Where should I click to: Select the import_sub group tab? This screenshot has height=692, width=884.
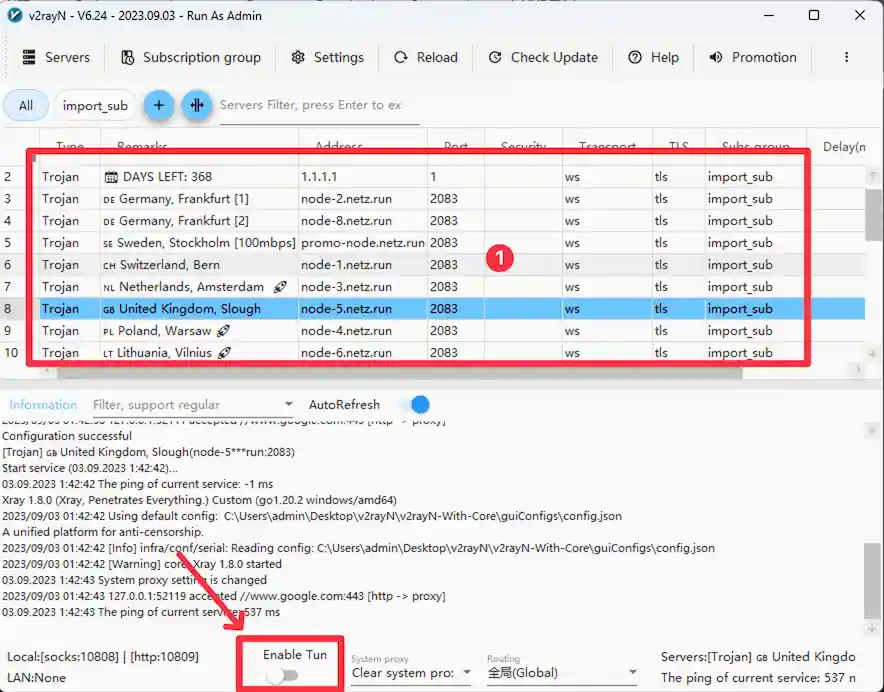pyautogui.click(x=95, y=105)
